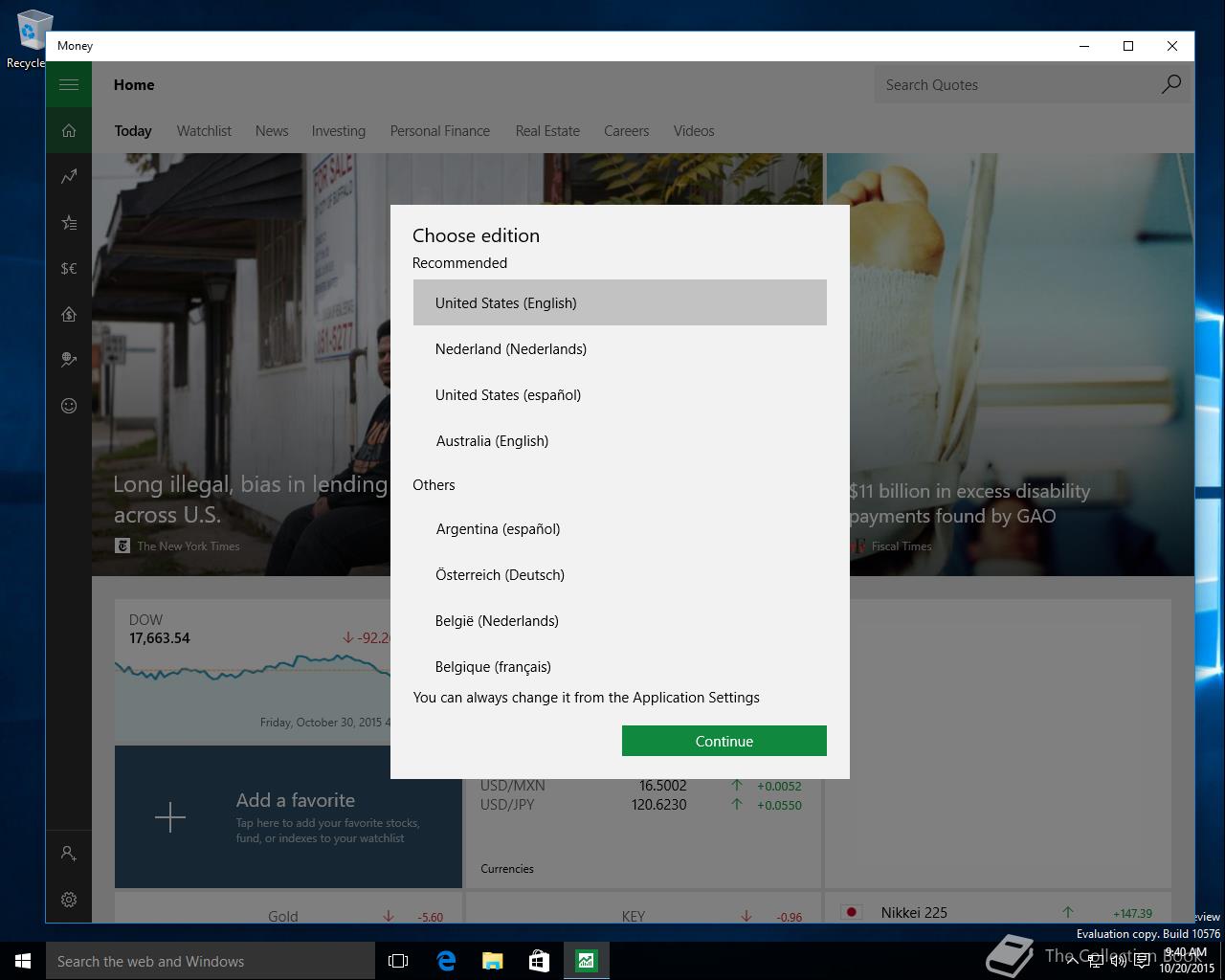Open the Store from the taskbar
1225x980 pixels.
tap(539, 961)
